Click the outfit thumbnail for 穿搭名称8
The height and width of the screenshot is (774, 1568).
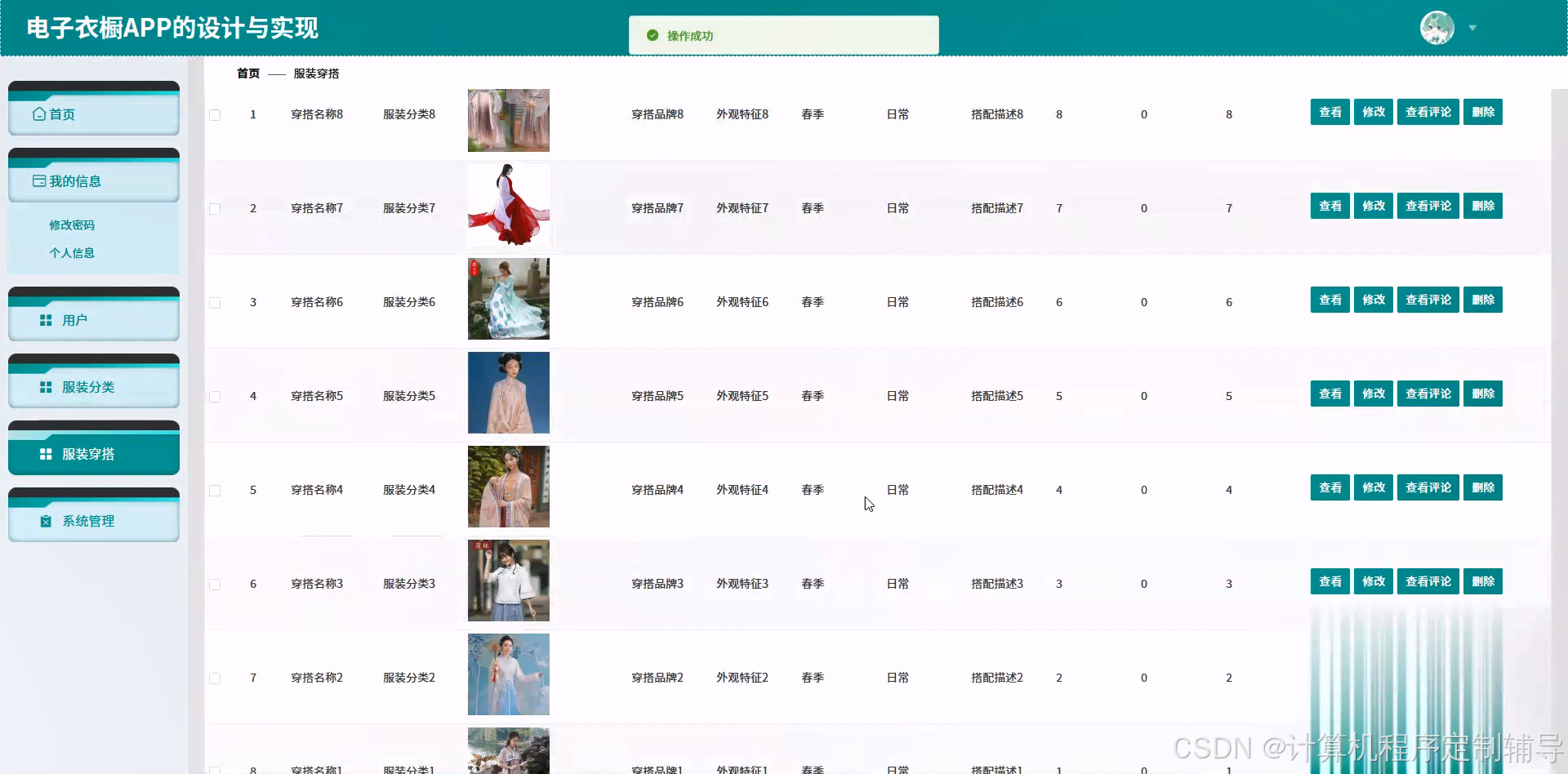pyautogui.click(x=509, y=120)
